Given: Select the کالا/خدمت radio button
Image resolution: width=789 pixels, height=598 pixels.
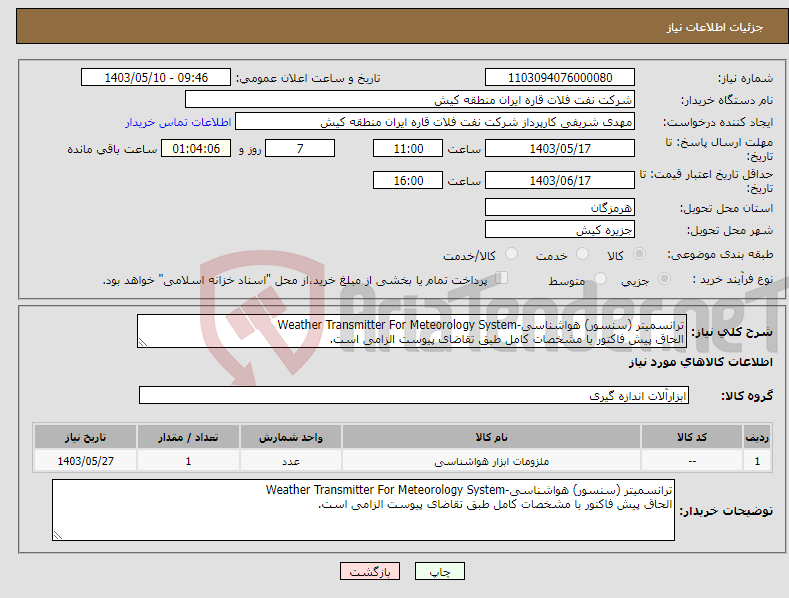Looking at the screenshot, I should pyautogui.click(x=511, y=254).
